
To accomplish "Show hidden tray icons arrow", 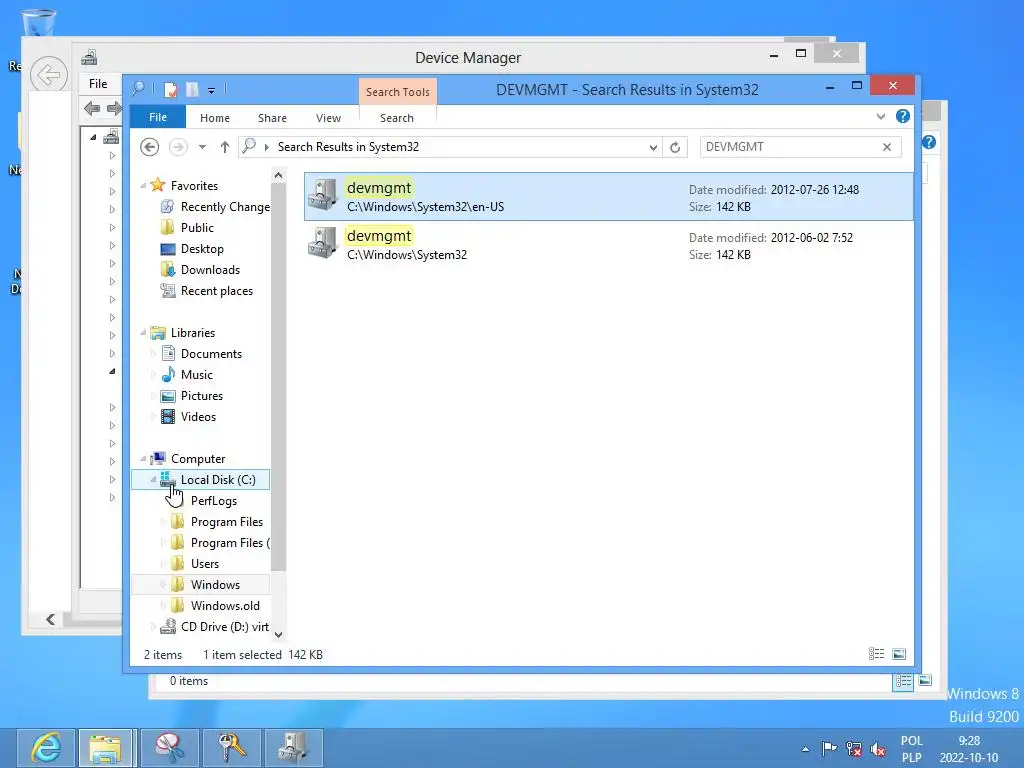I will 805,749.
